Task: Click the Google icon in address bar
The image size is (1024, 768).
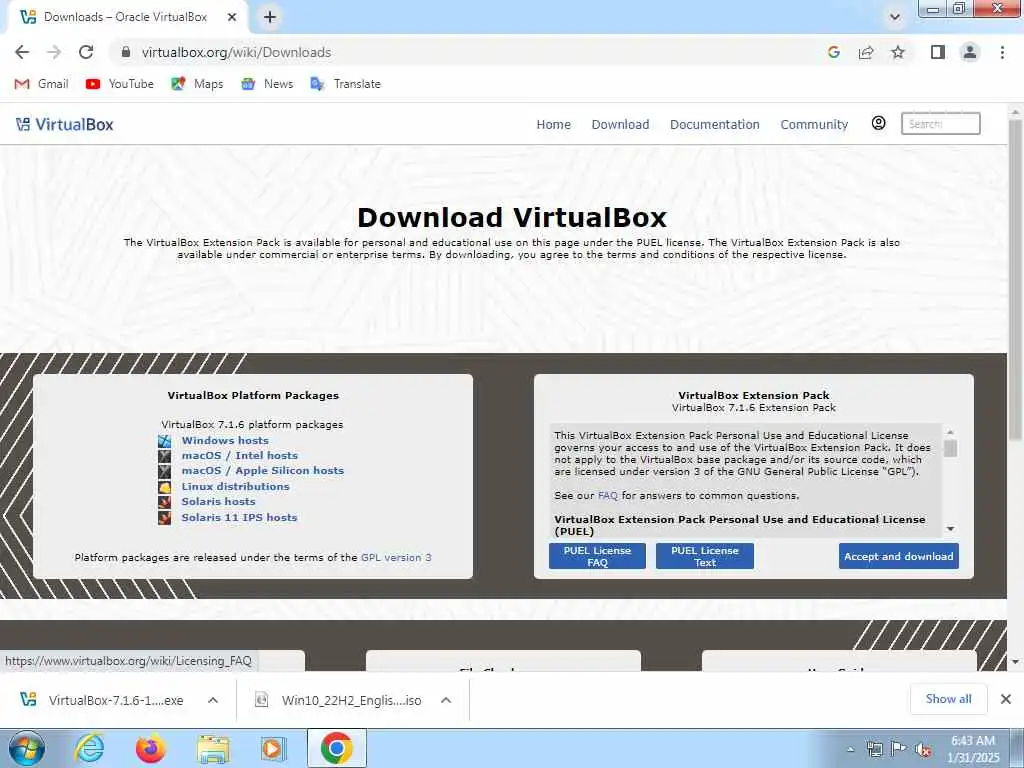Action: point(833,52)
